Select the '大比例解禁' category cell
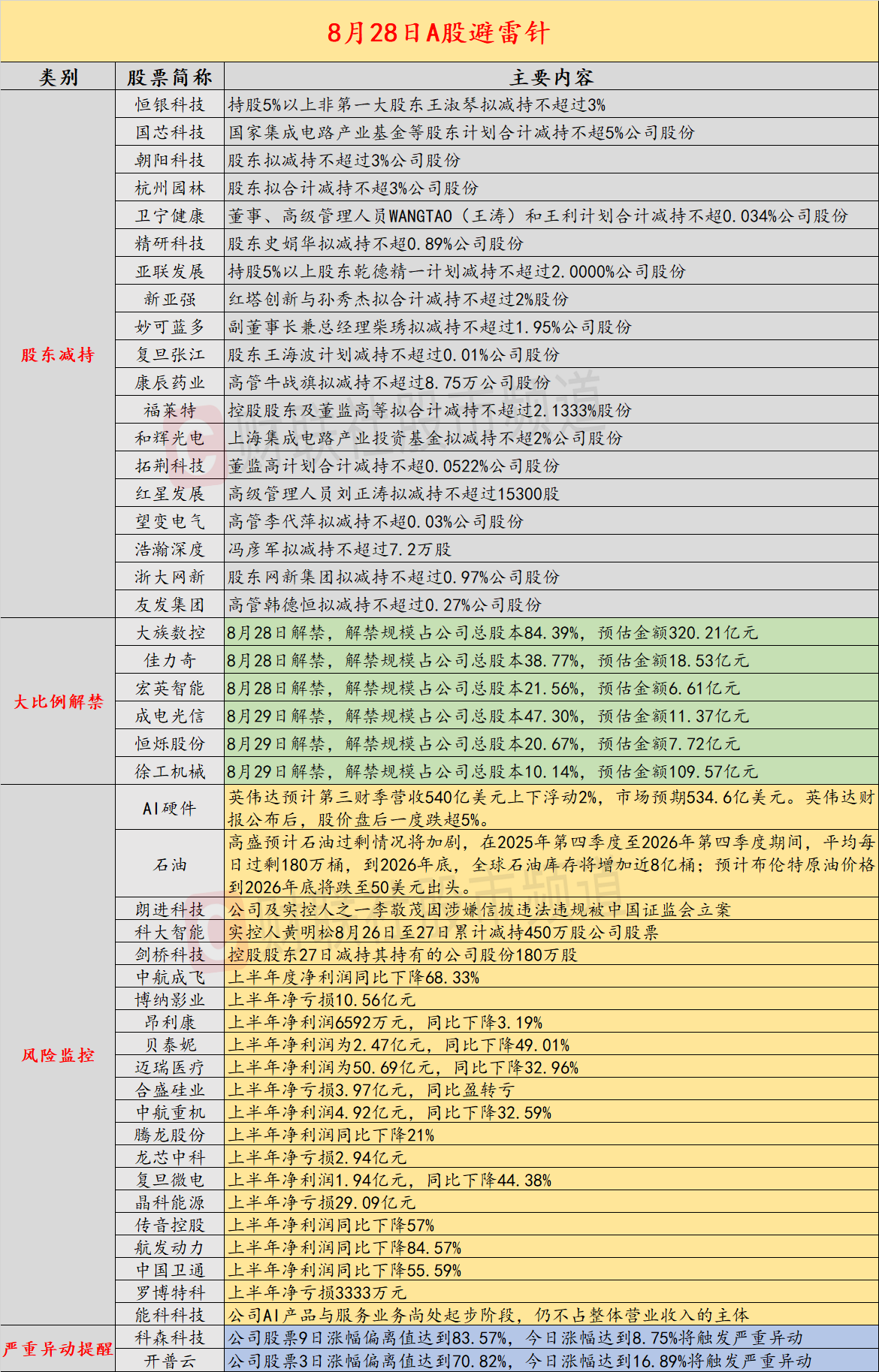This screenshot has height=1372, width=879. (58, 701)
